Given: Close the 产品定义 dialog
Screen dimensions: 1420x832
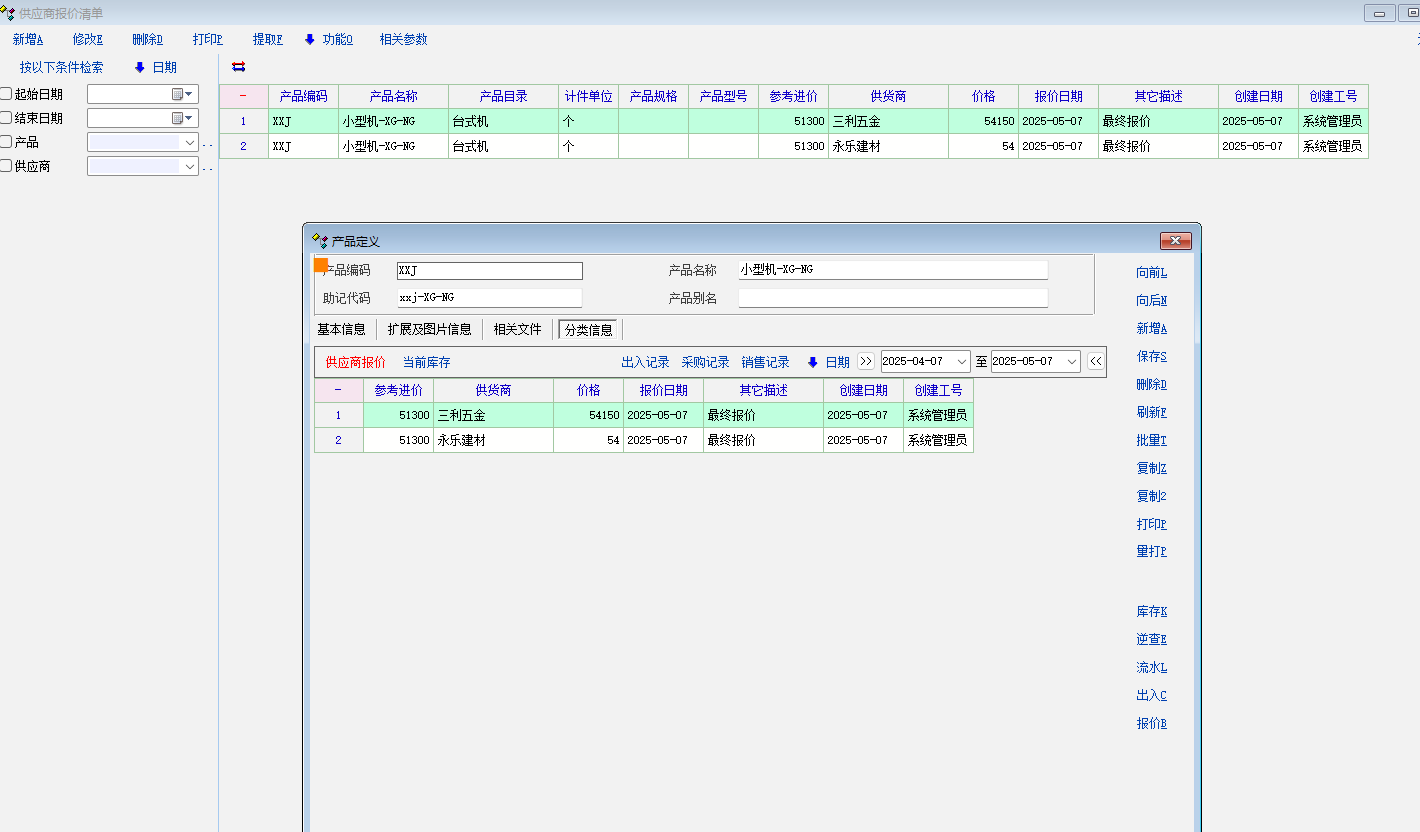Looking at the screenshot, I should 1175,241.
